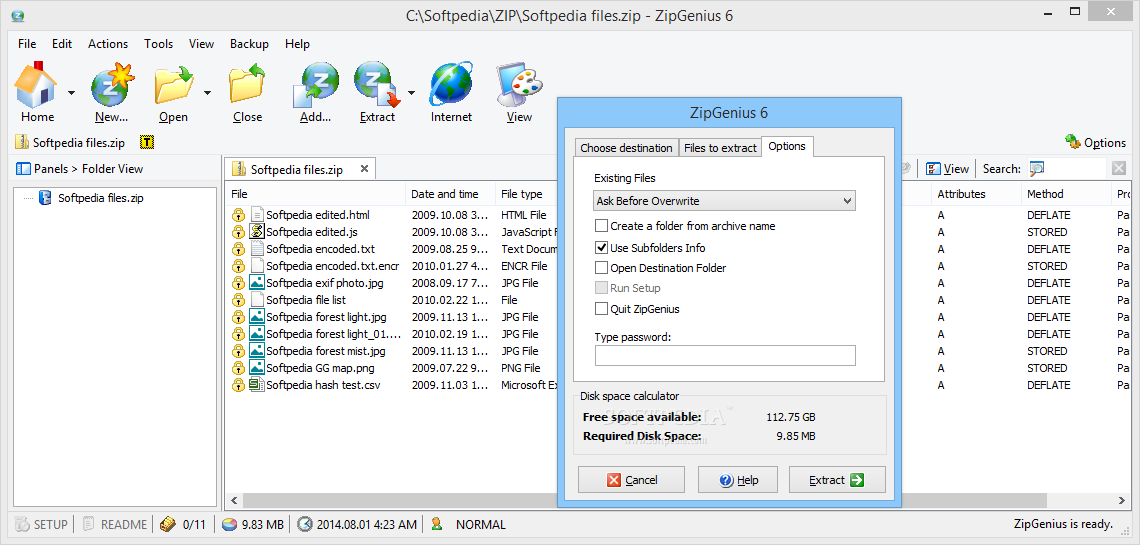Click the image icon of Softpedia exif photo.jpg
Viewport: 1140px width, 545px height.
(256, 283)
